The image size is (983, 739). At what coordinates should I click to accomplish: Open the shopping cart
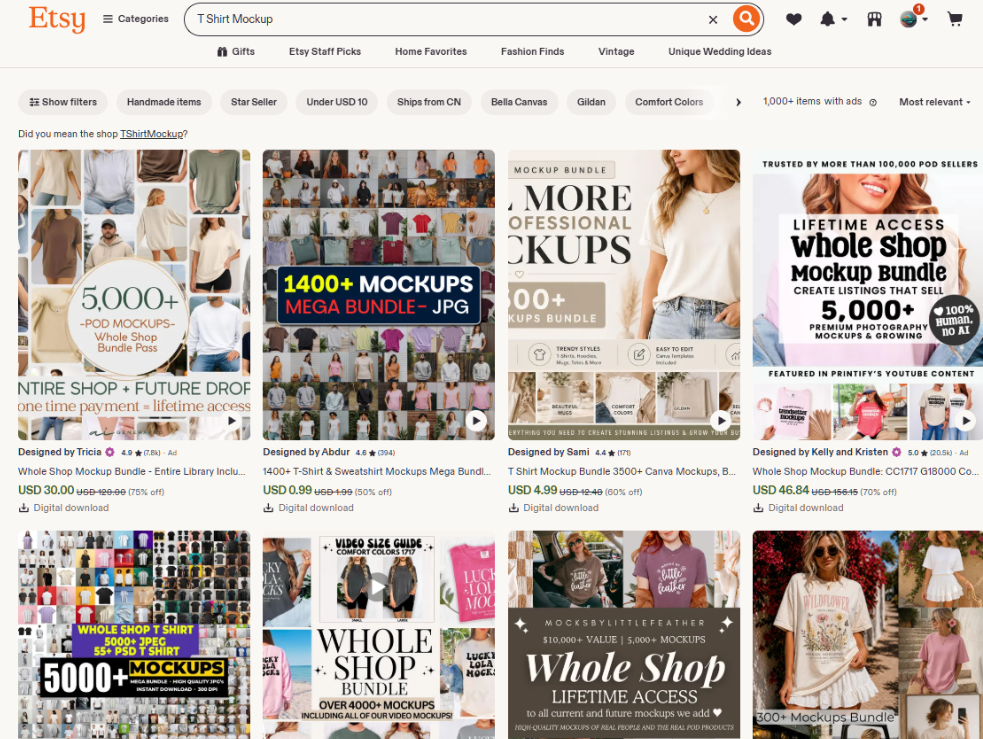coord(955,19)
